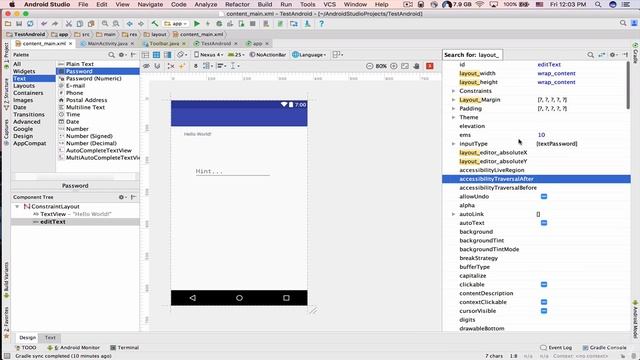Switch to Design surface view icon
This screenshot has width=640, height=360.
click(145, 55)
